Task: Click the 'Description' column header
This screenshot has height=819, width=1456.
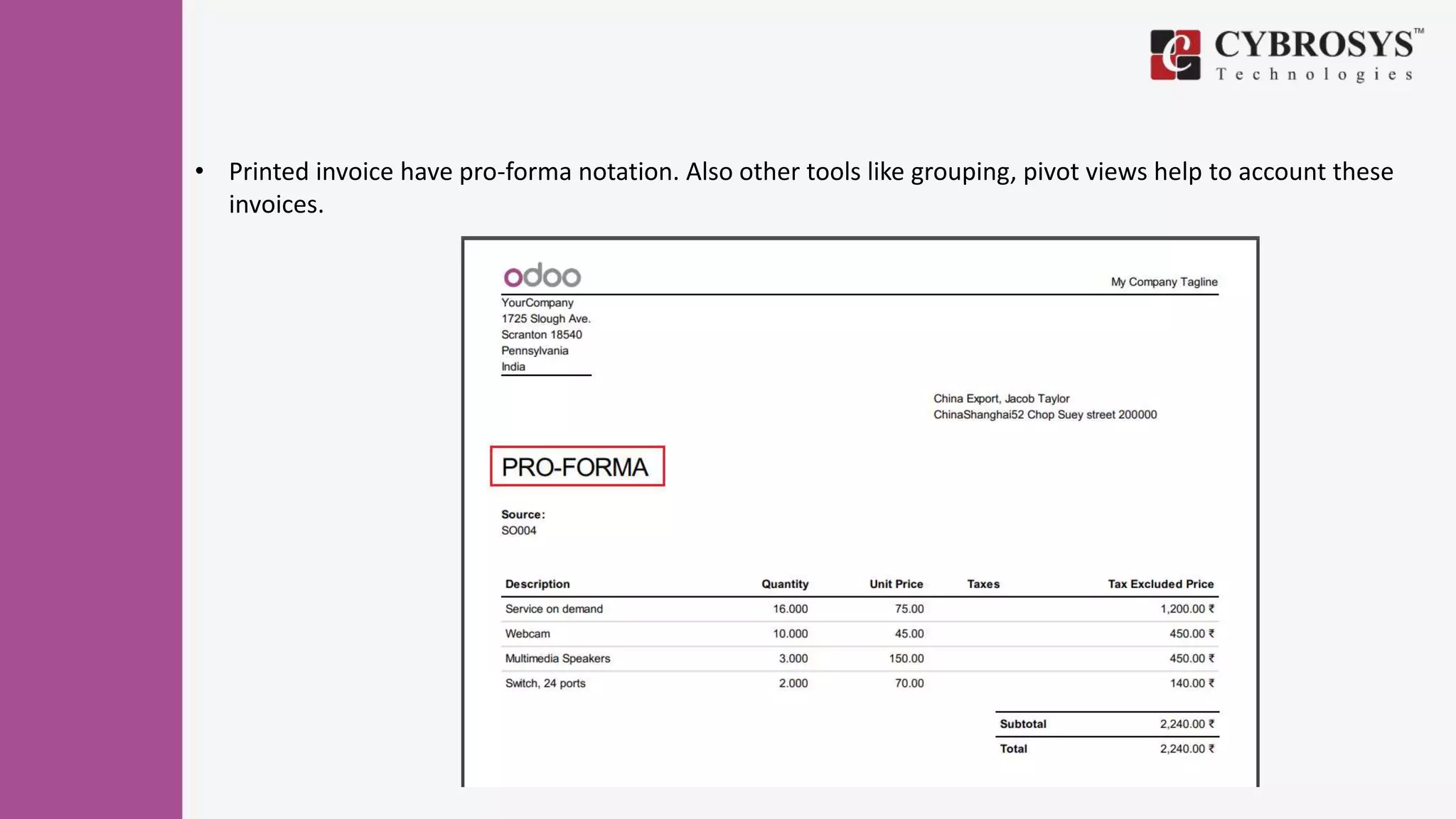Action: 537,584
